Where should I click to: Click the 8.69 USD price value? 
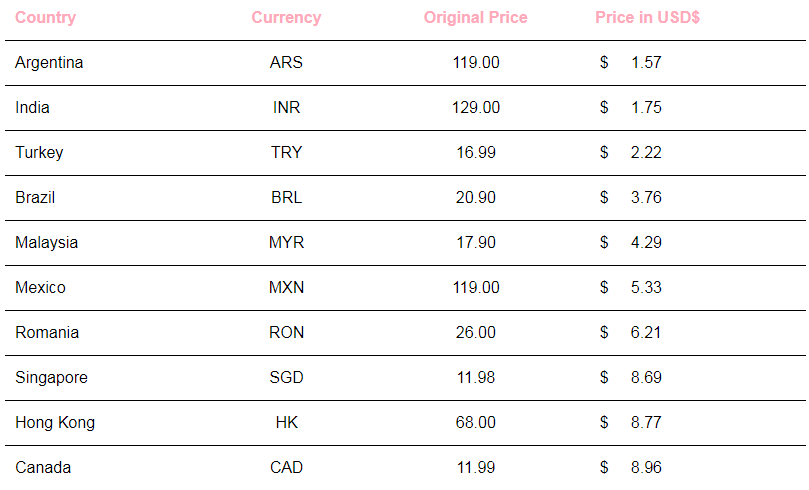646,377
